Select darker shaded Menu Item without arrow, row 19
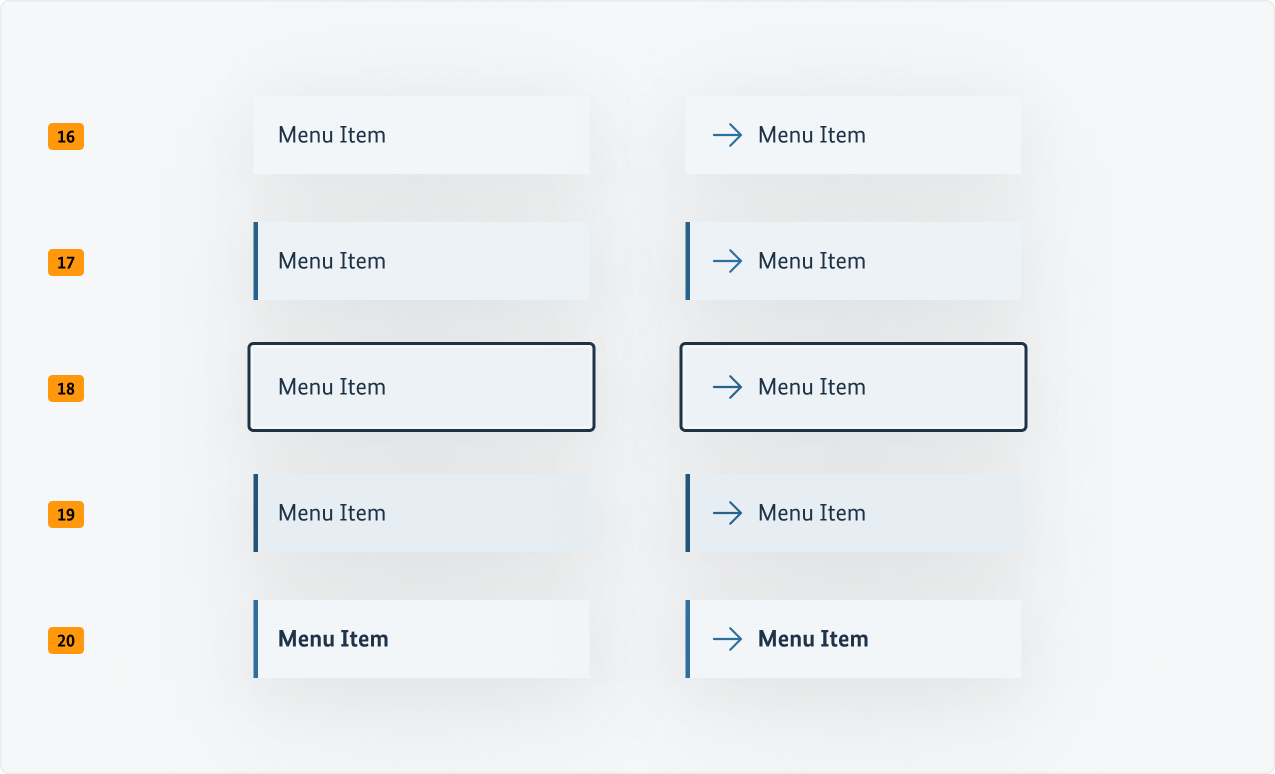Screen dimensions: 1275x774 (421, 513)
